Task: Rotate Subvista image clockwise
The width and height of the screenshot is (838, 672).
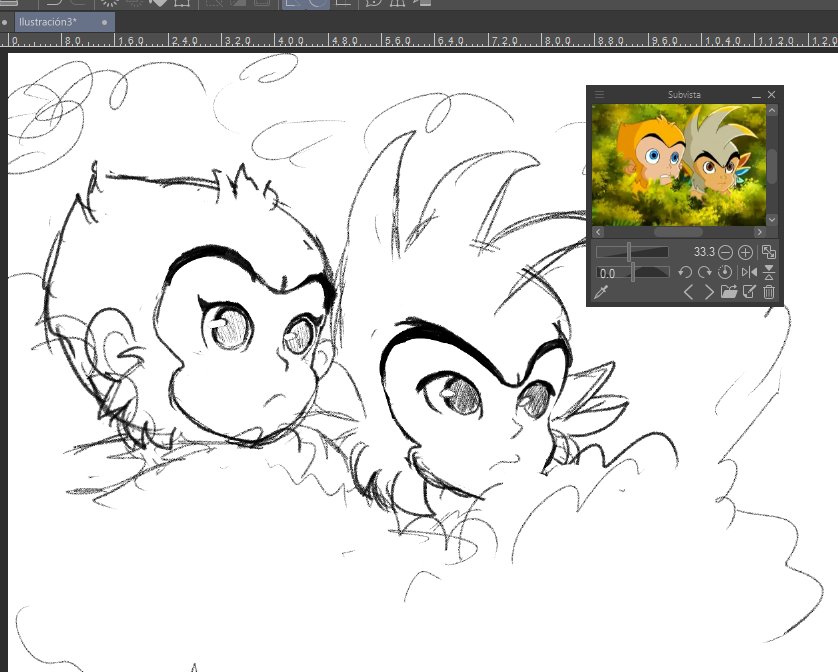Action: coord(704,272)
